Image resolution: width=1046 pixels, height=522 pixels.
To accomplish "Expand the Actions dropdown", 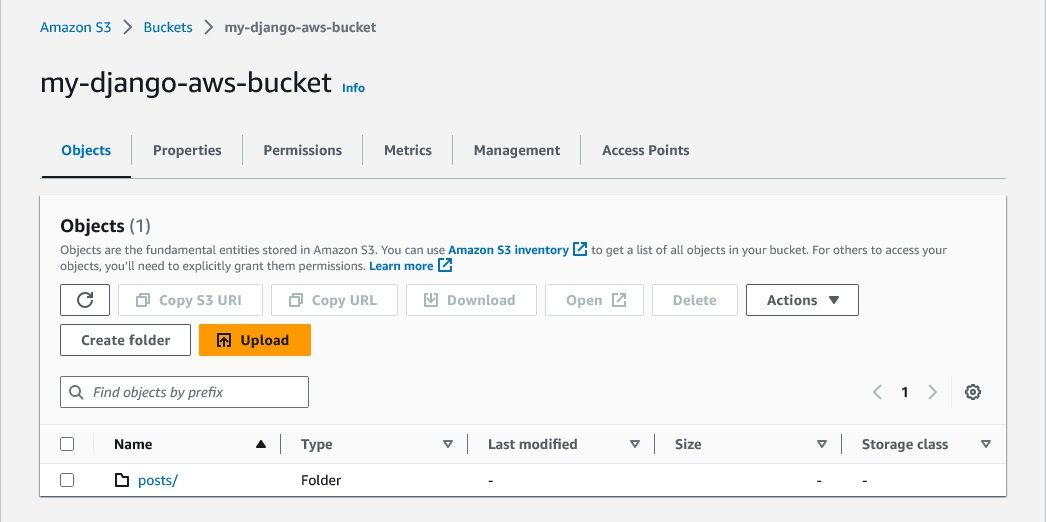I will point(802,300).
